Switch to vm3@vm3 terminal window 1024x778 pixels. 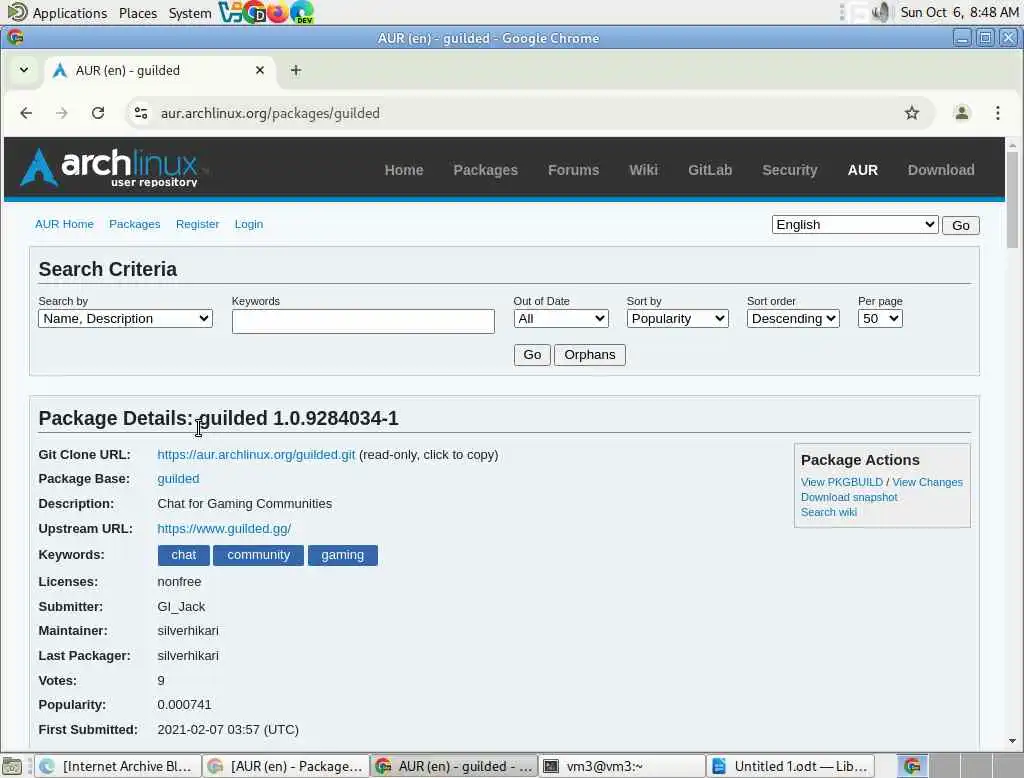point(622,766)
